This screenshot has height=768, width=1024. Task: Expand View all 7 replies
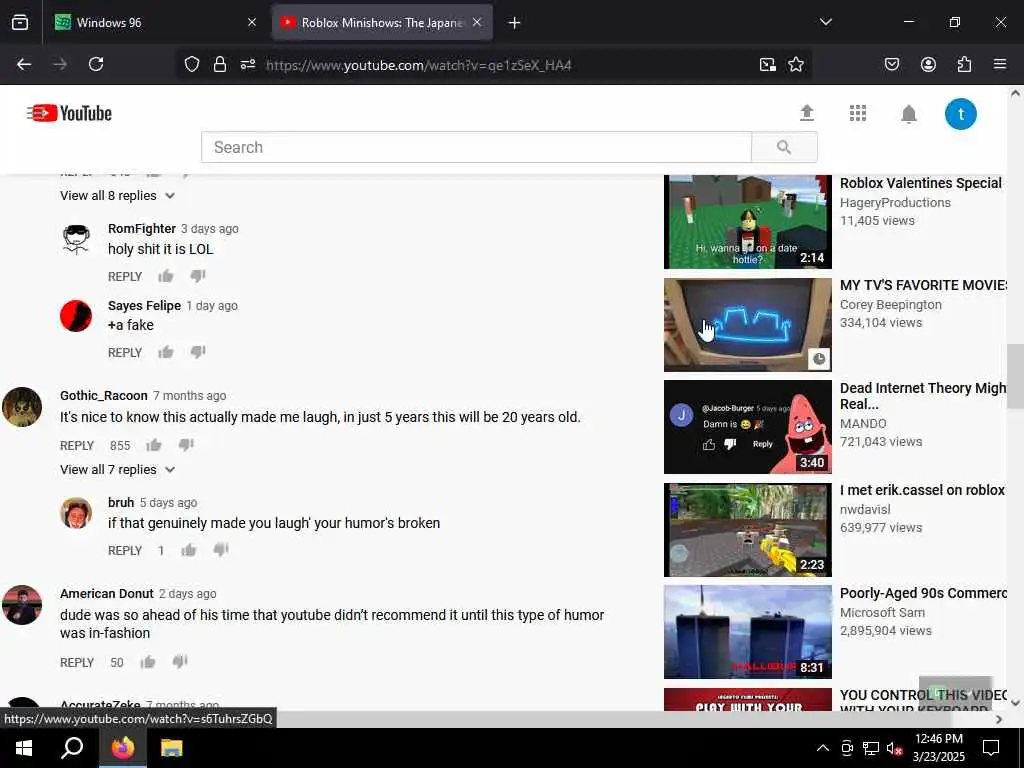(118, 470)
